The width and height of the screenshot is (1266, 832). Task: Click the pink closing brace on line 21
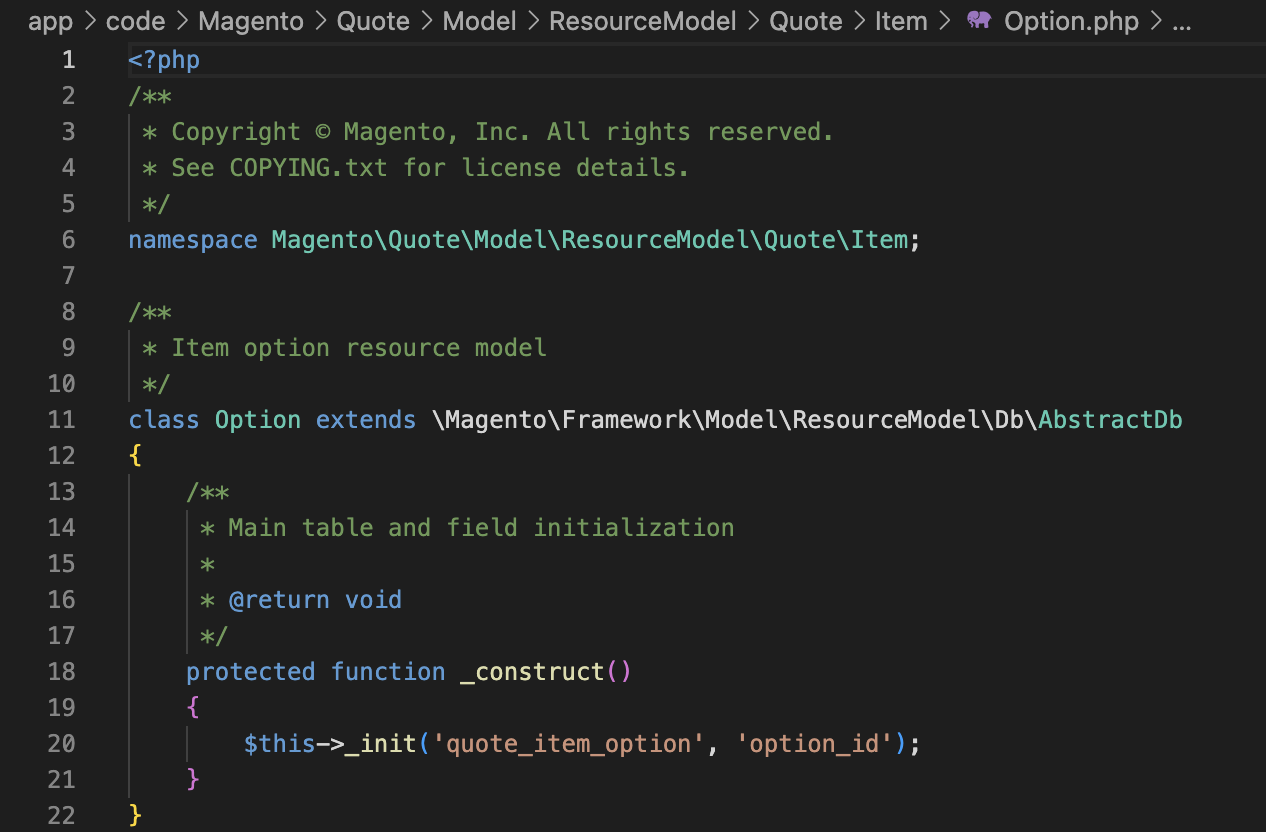click(194, 780)
